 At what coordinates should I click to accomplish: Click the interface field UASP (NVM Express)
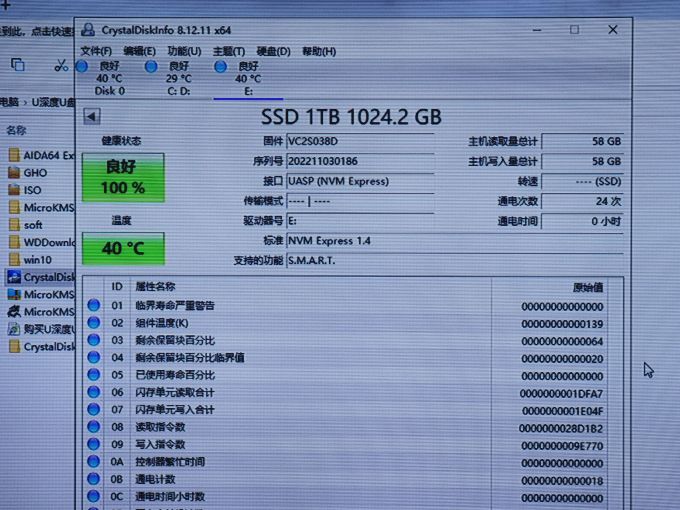point(360,181)
